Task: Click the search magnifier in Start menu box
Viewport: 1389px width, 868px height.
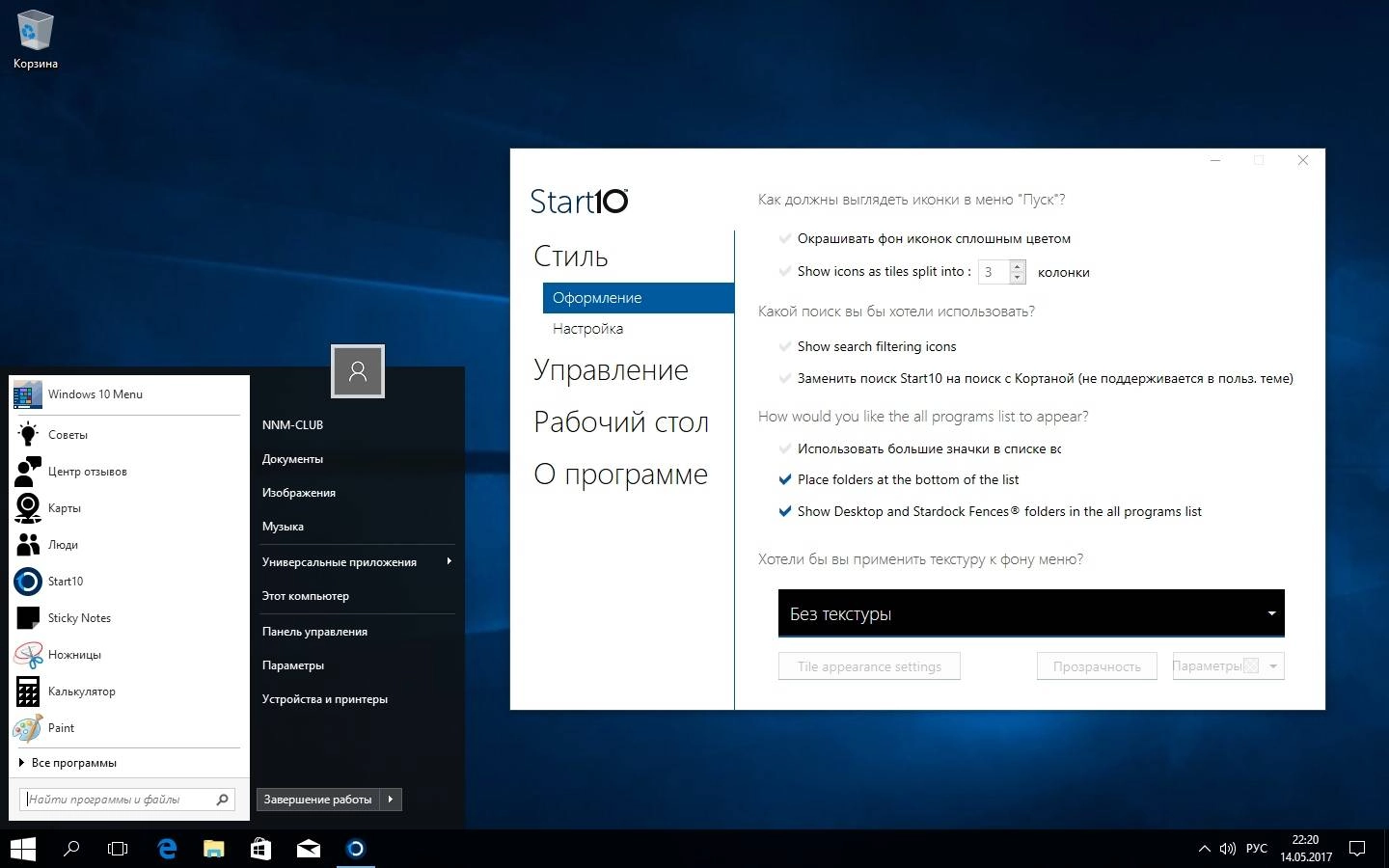Action: 223,800
